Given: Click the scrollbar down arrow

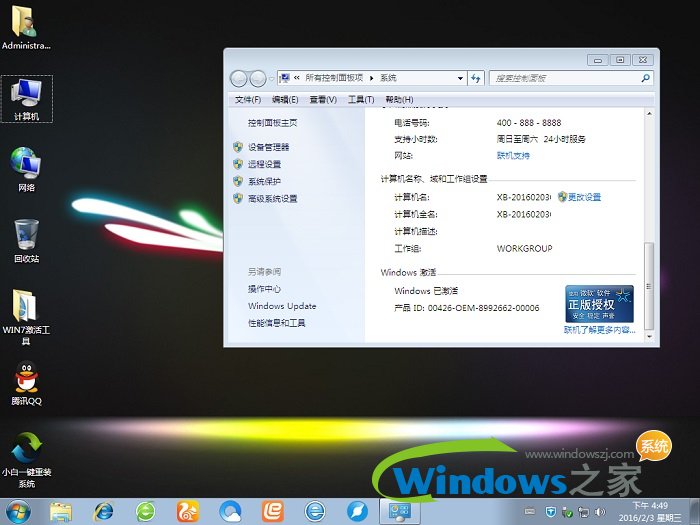Looking at the screenshot, I should pyautogui.click(x=649, y=337).
